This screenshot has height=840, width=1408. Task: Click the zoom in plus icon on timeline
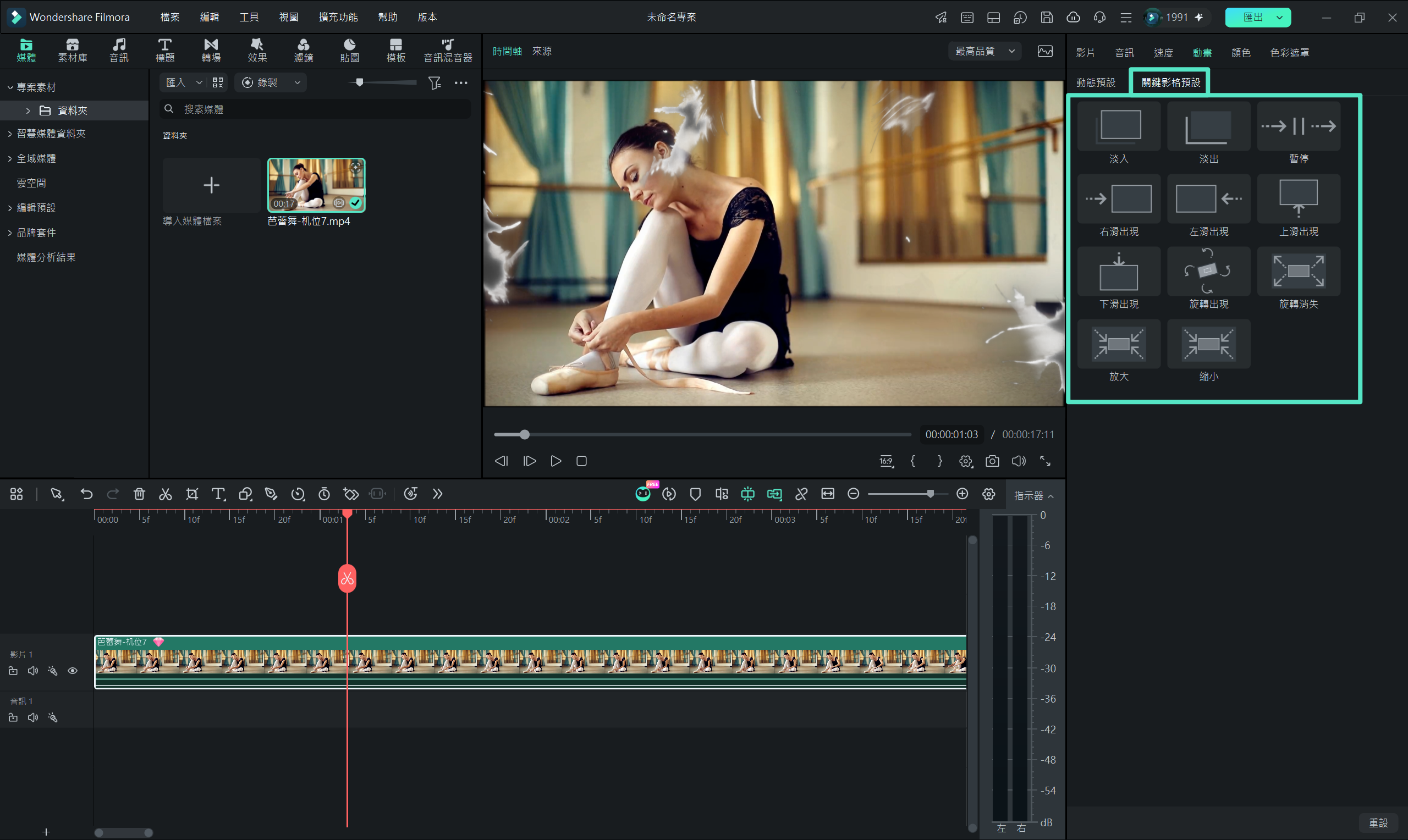(962, 494)
